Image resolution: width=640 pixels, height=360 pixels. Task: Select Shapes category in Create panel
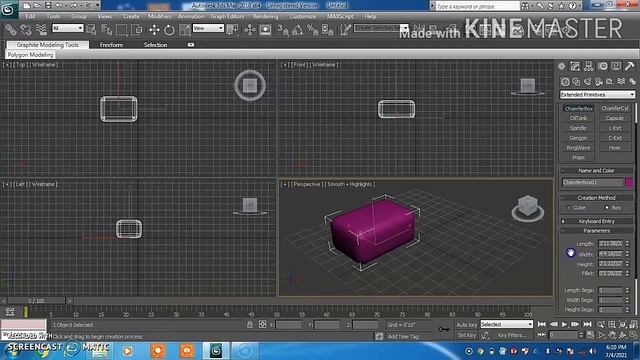(576, 82)
